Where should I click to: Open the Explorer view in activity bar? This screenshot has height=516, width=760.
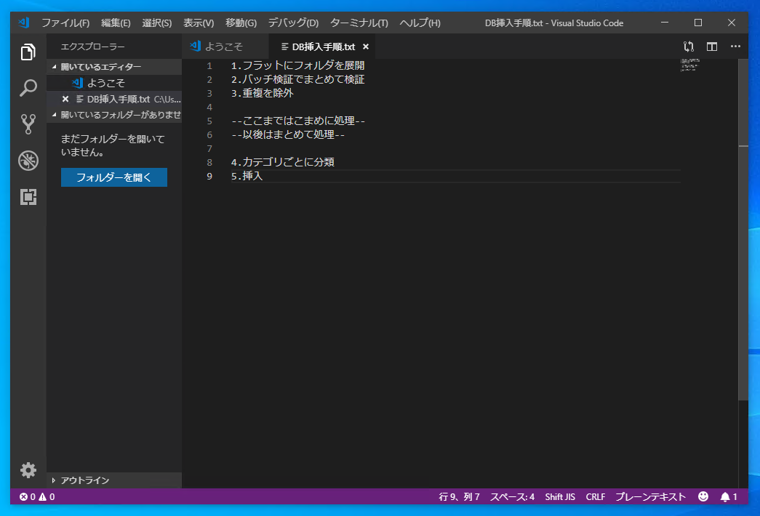[28, 52]
